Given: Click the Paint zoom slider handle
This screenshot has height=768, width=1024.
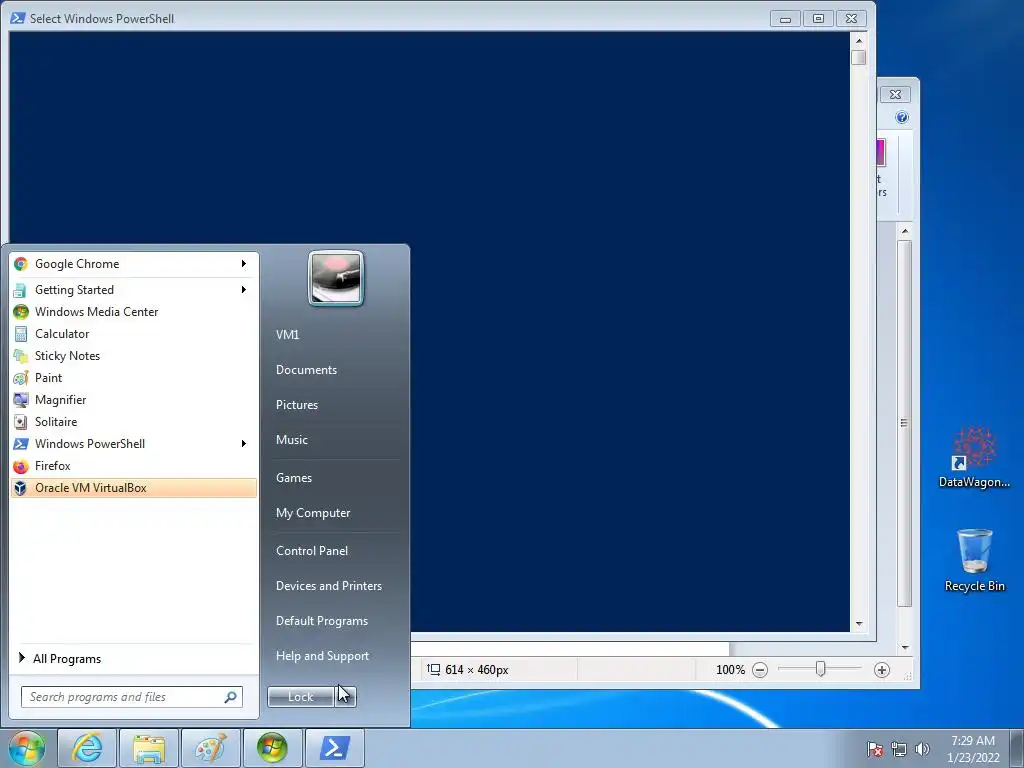Looking at the screenshot, I should pos(820,669).
